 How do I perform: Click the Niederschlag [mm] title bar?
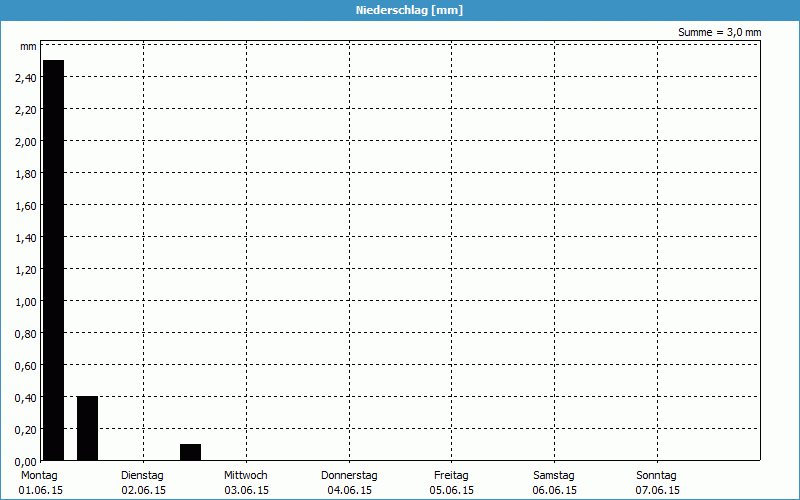tap(400, 10)
